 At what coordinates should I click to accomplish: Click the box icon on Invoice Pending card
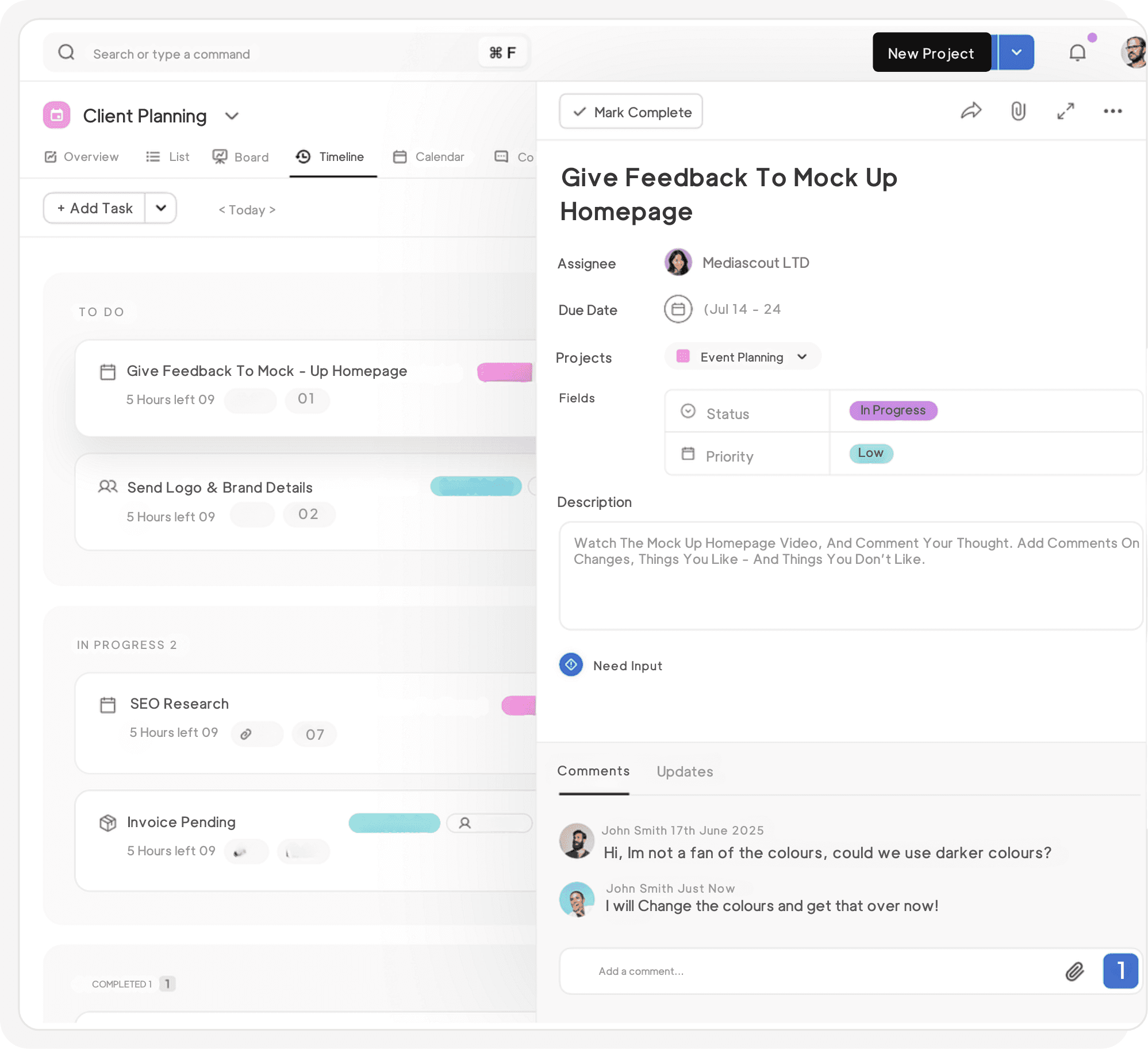107,823
